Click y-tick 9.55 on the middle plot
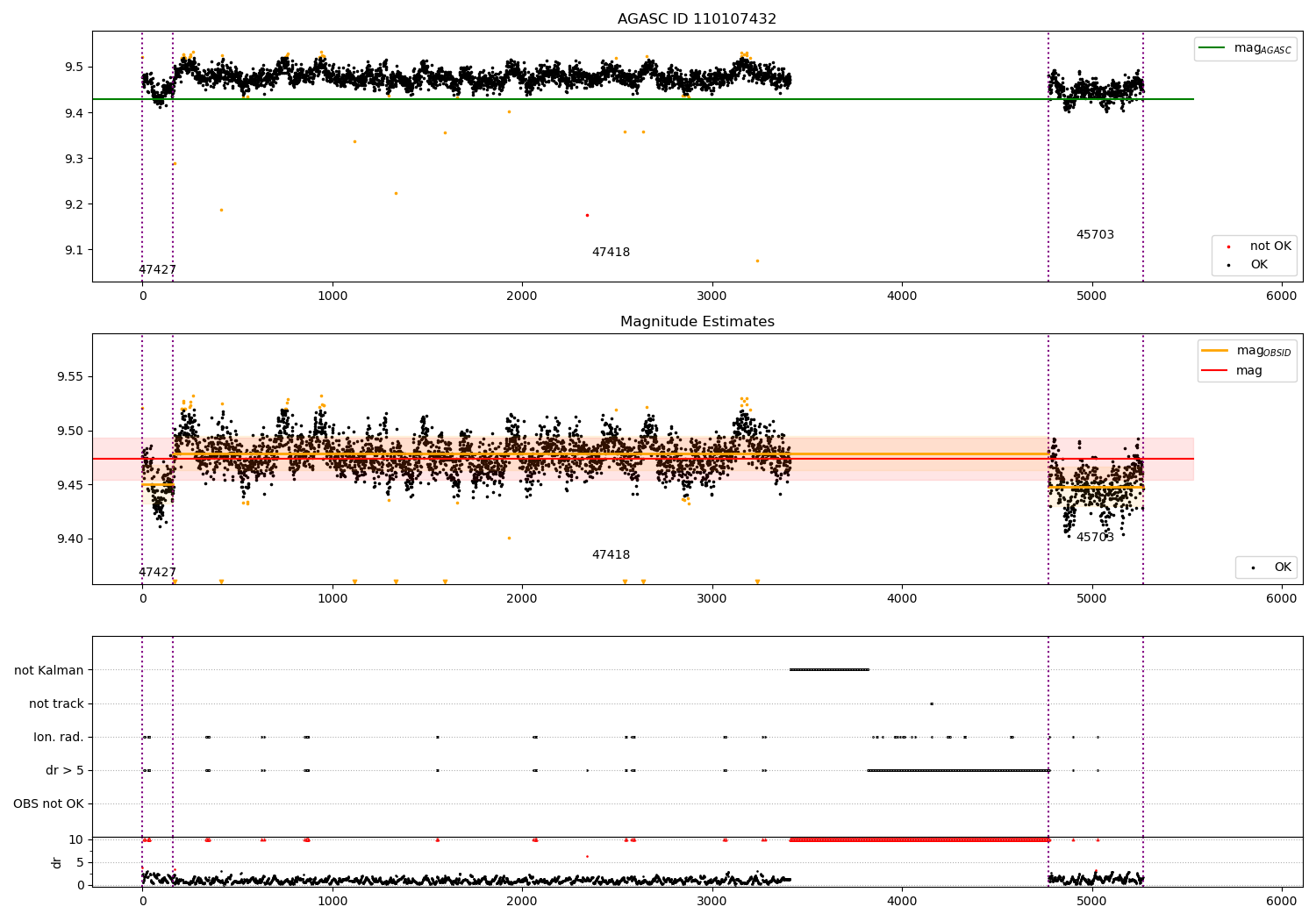1316x921 pixels. click(x=69, y=377)
